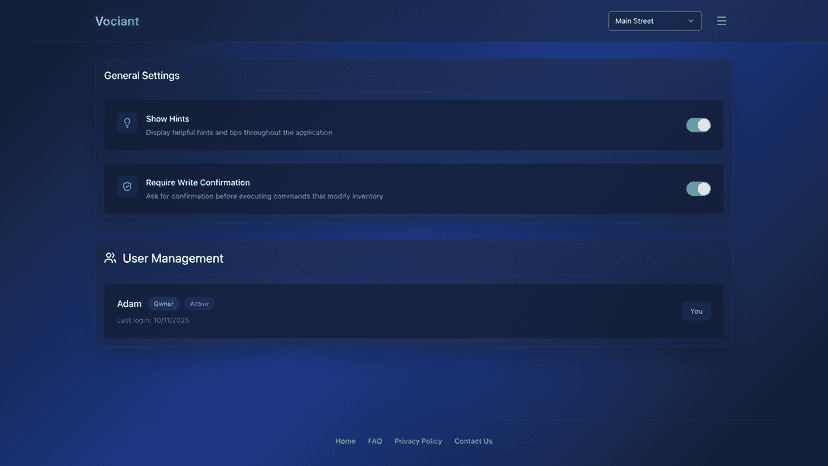Image resolution: width=828 pixels, height=466 pixels.
Task: Click the General Settings heading
Action: coord(142,76)
